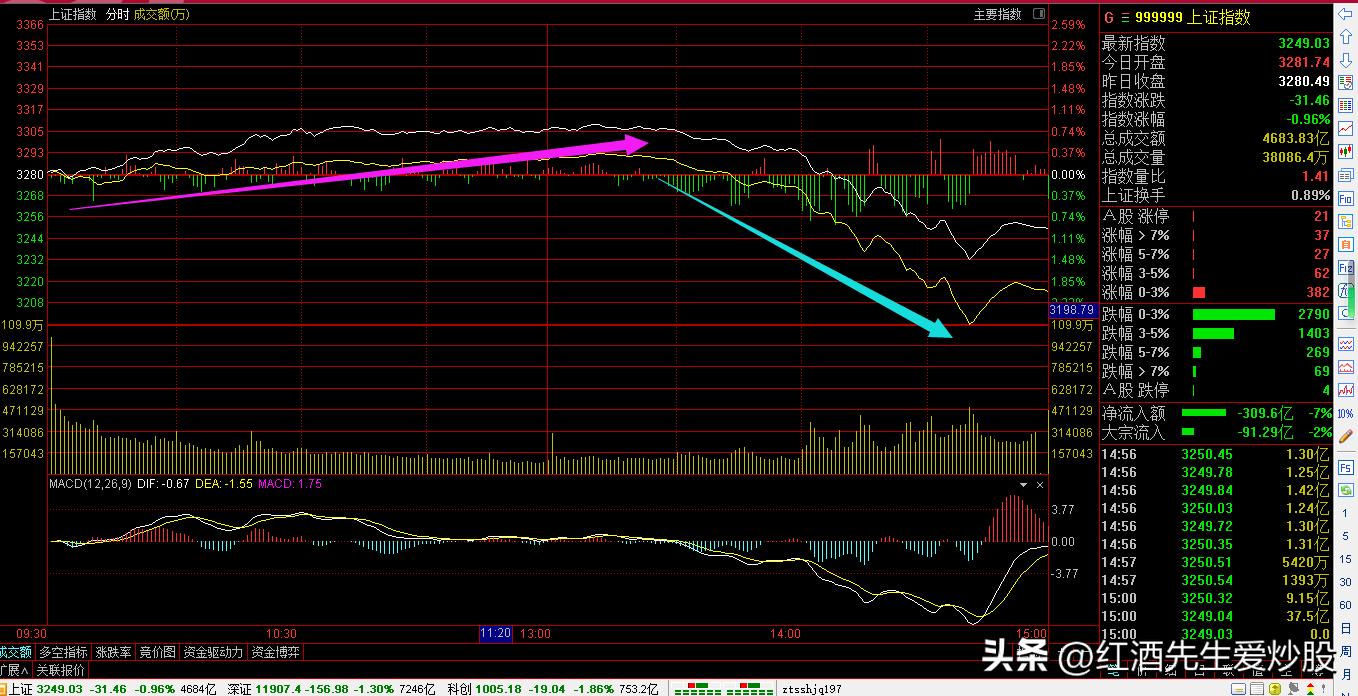The height and width of the screenshot is (696, 1358).
Task: Switch to the 多空指标 tab
Action: 63,652
